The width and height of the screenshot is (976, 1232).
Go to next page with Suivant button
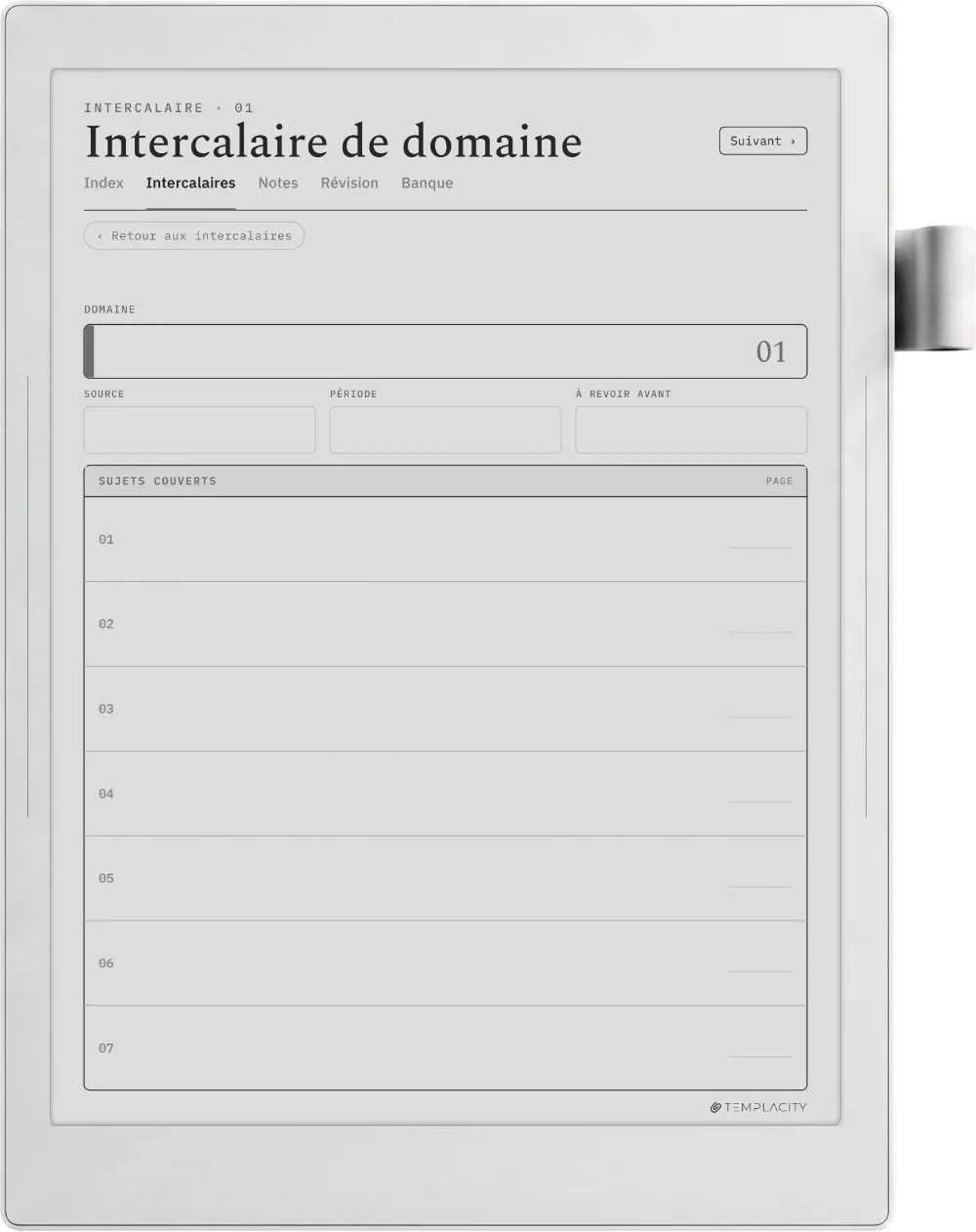point(762,141)
